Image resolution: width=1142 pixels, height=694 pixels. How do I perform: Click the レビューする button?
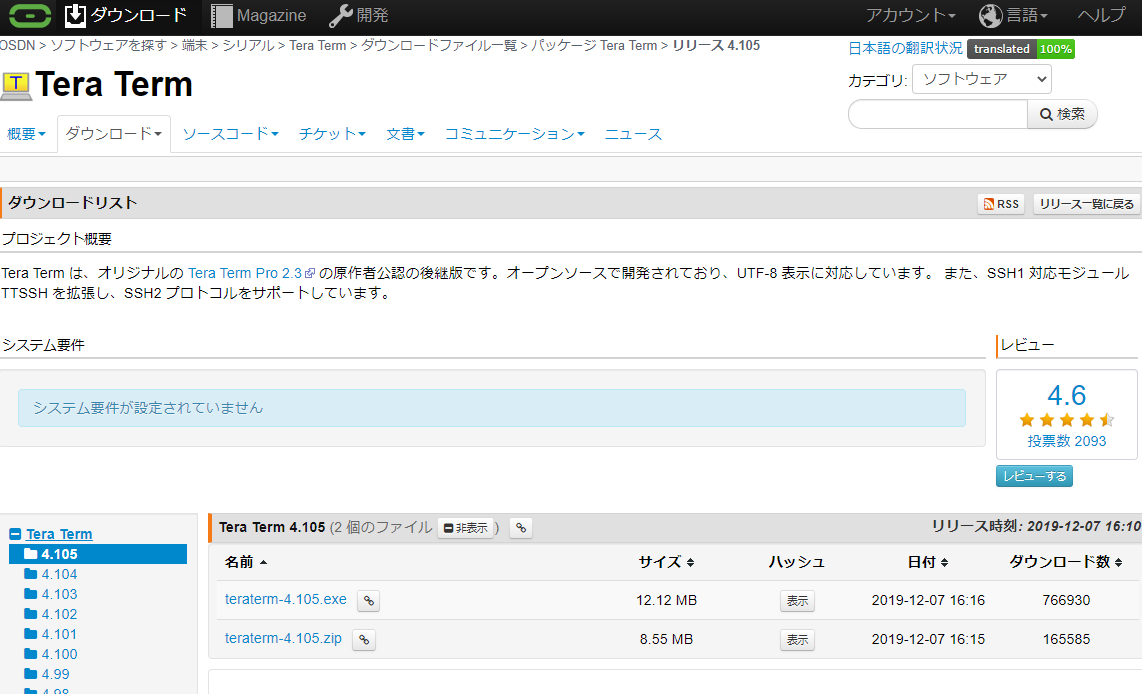click(1034, 476)
